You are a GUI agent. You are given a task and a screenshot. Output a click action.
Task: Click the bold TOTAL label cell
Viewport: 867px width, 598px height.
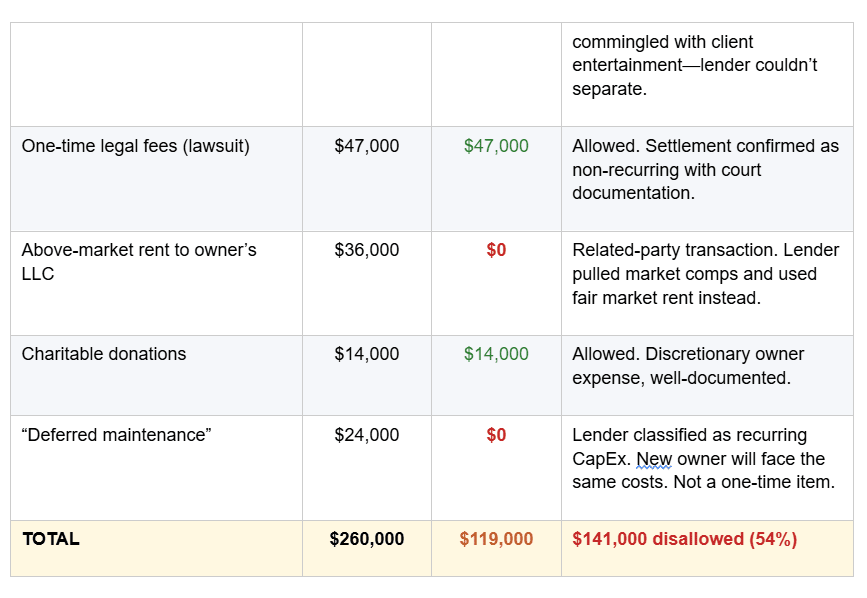point(51,539)
